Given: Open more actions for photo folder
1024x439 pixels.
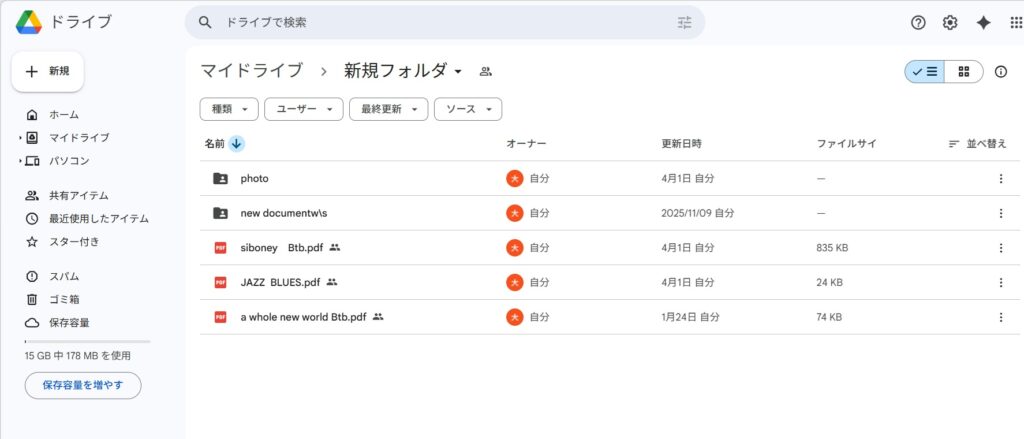Looking at the screenshot, I should point(1000,178).
